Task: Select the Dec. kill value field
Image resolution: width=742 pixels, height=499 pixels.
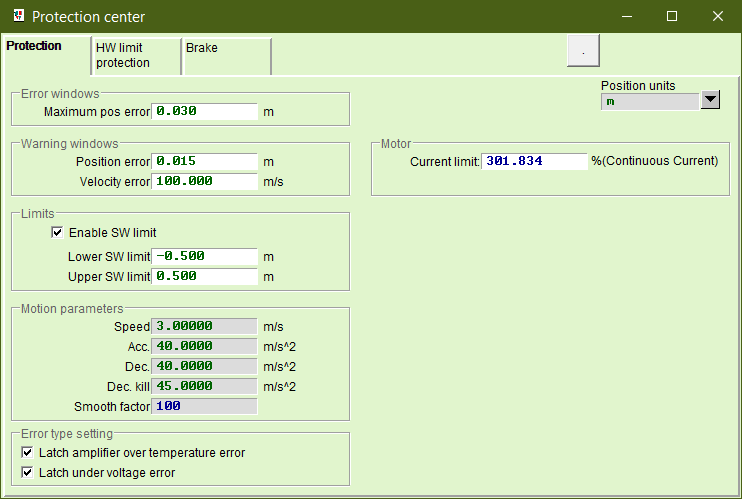Action: (x=204, y=387)
